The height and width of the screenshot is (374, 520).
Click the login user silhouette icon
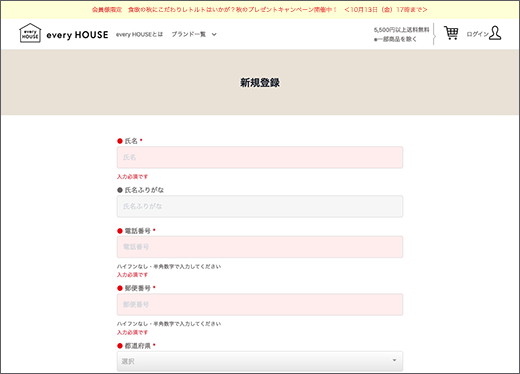coord(495,33)
